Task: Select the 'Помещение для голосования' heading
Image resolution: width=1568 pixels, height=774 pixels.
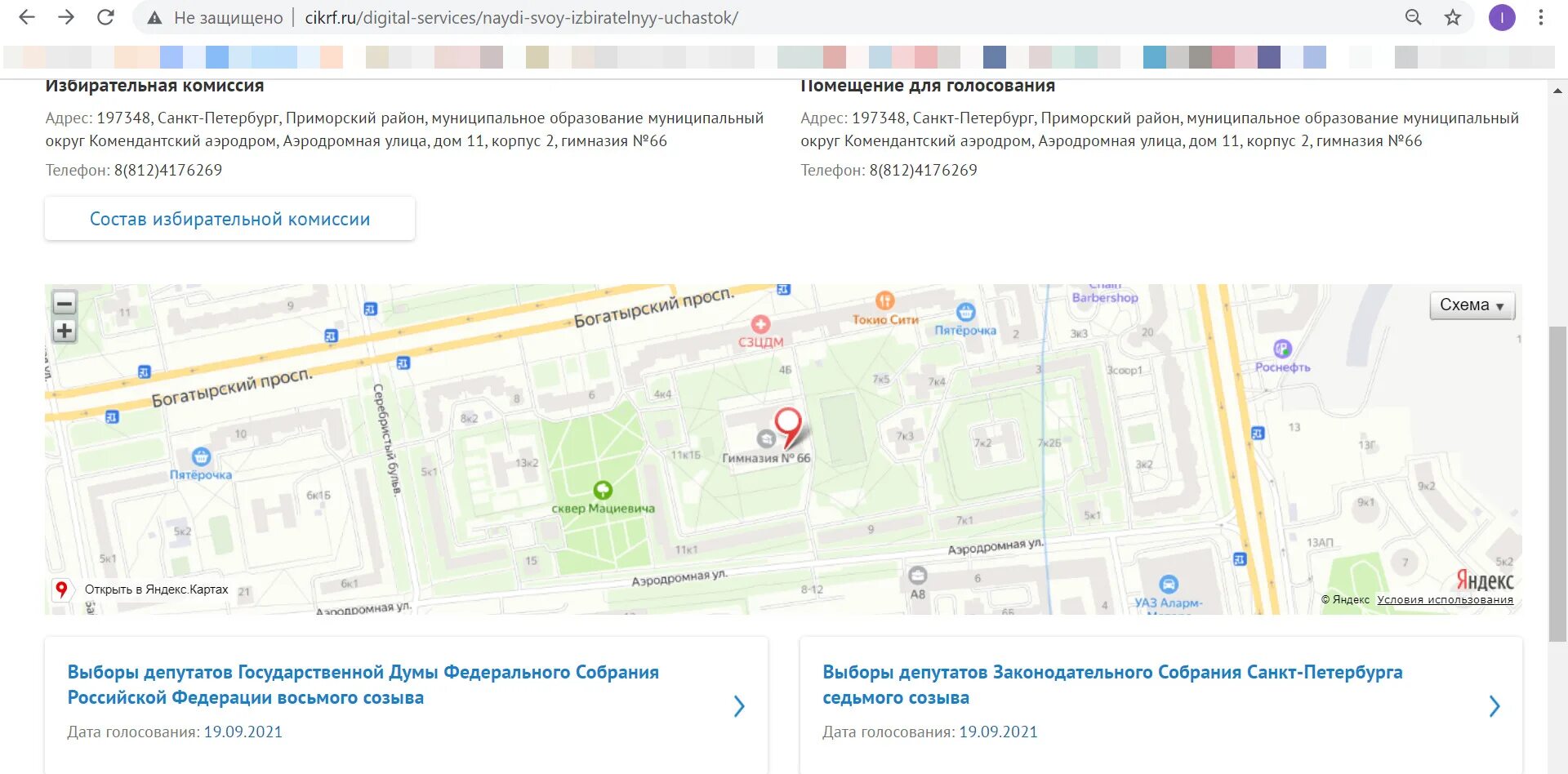Action: [928, 86]
